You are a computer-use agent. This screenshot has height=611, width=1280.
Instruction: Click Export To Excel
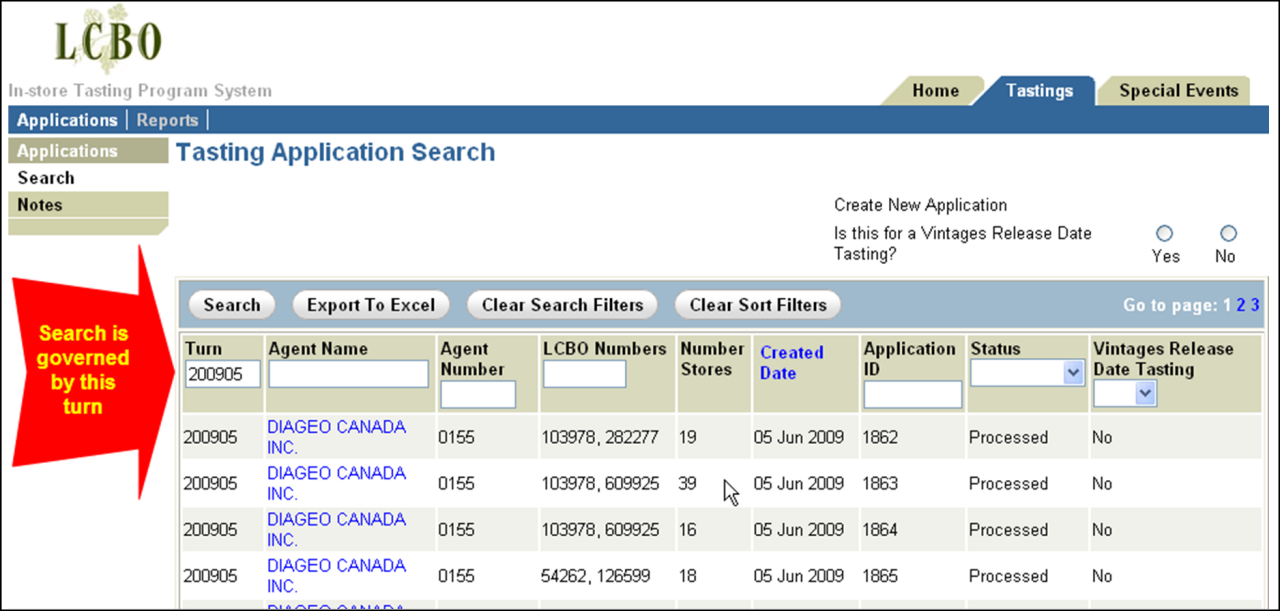tap(371, 305)
